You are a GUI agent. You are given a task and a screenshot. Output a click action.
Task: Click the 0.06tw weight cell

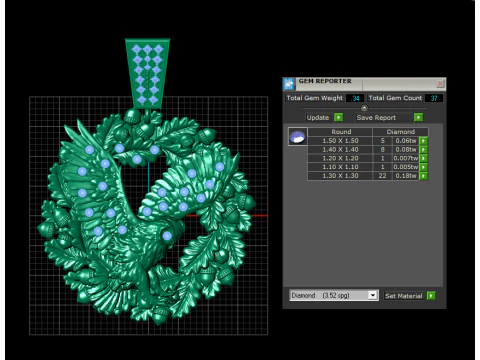tap(406, 141)
